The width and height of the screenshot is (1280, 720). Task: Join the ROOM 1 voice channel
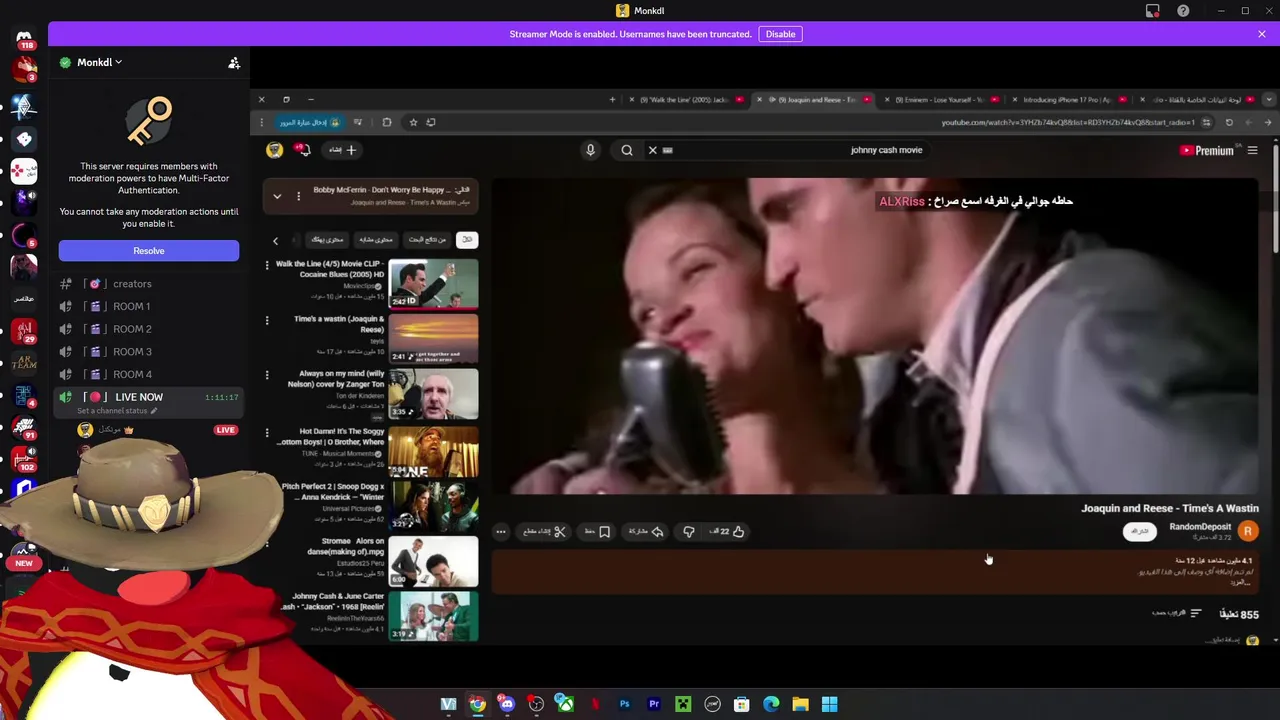149,307
